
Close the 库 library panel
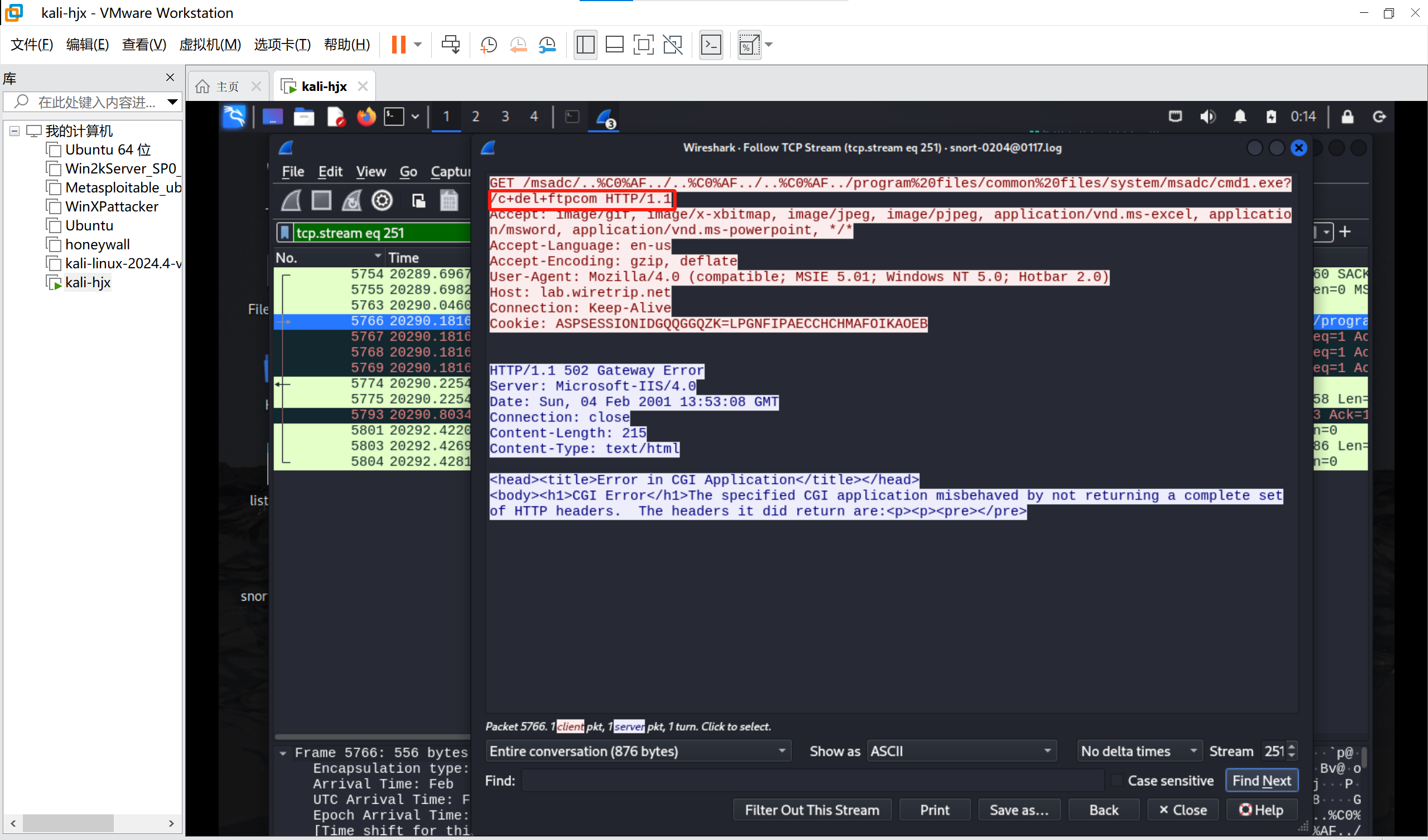[170, 77]
